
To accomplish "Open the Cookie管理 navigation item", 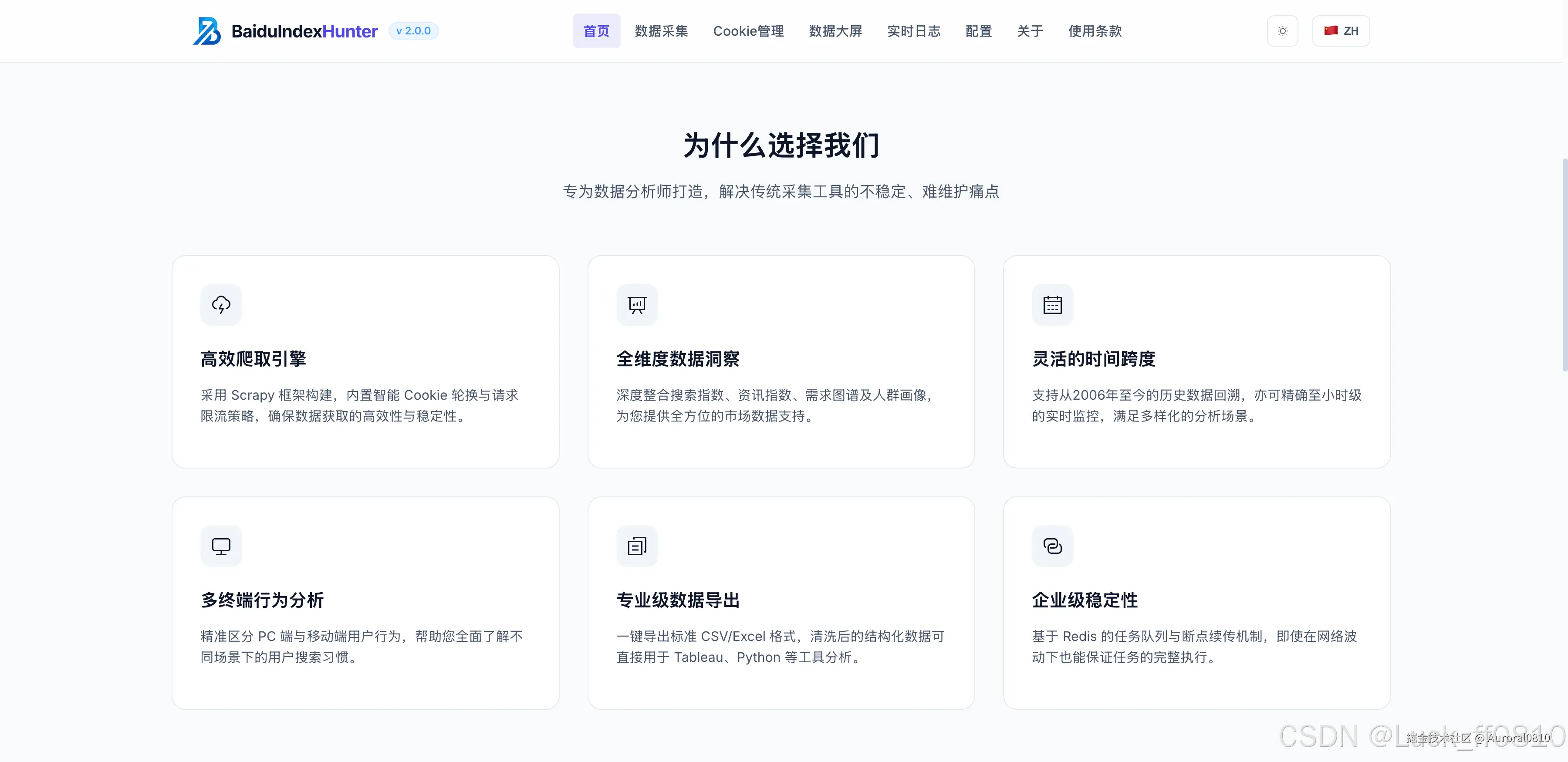I will click(x=749, y=31).
